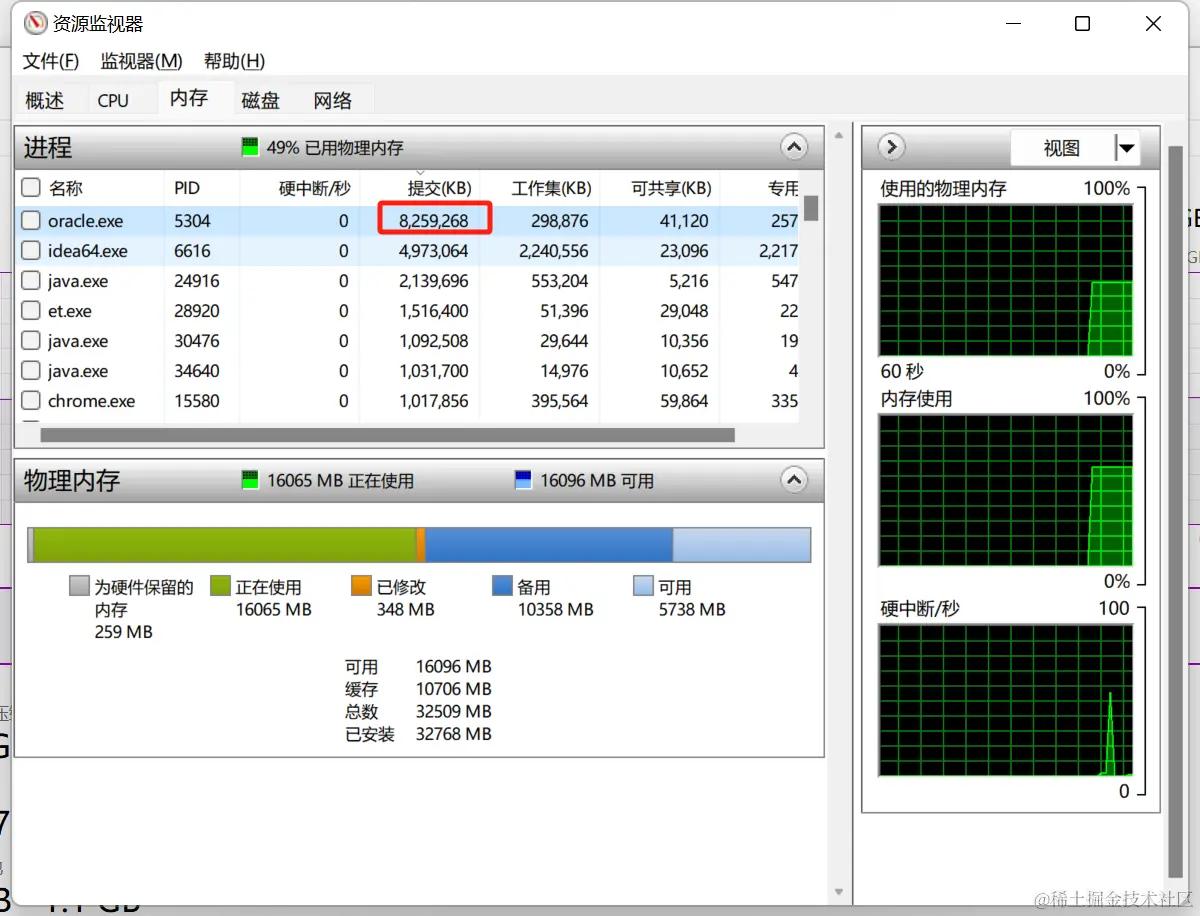Check the idea64.exe process checkbox
The image size is (1200, 916).
point(32,251)
